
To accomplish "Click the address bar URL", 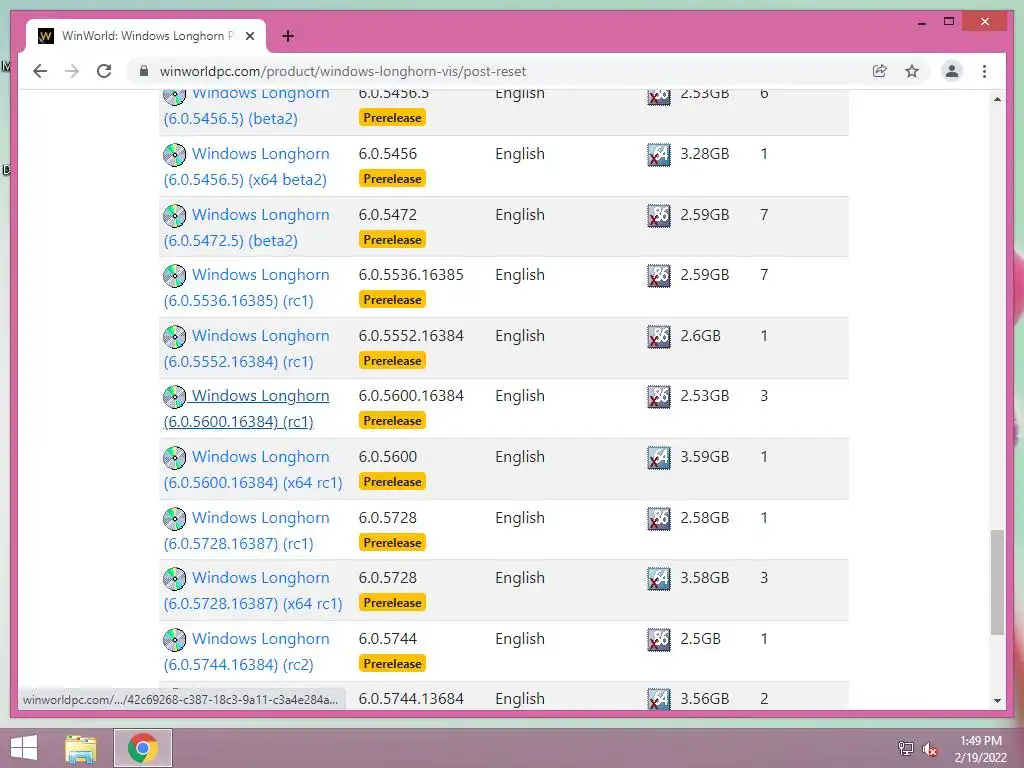I will [342, 71].
